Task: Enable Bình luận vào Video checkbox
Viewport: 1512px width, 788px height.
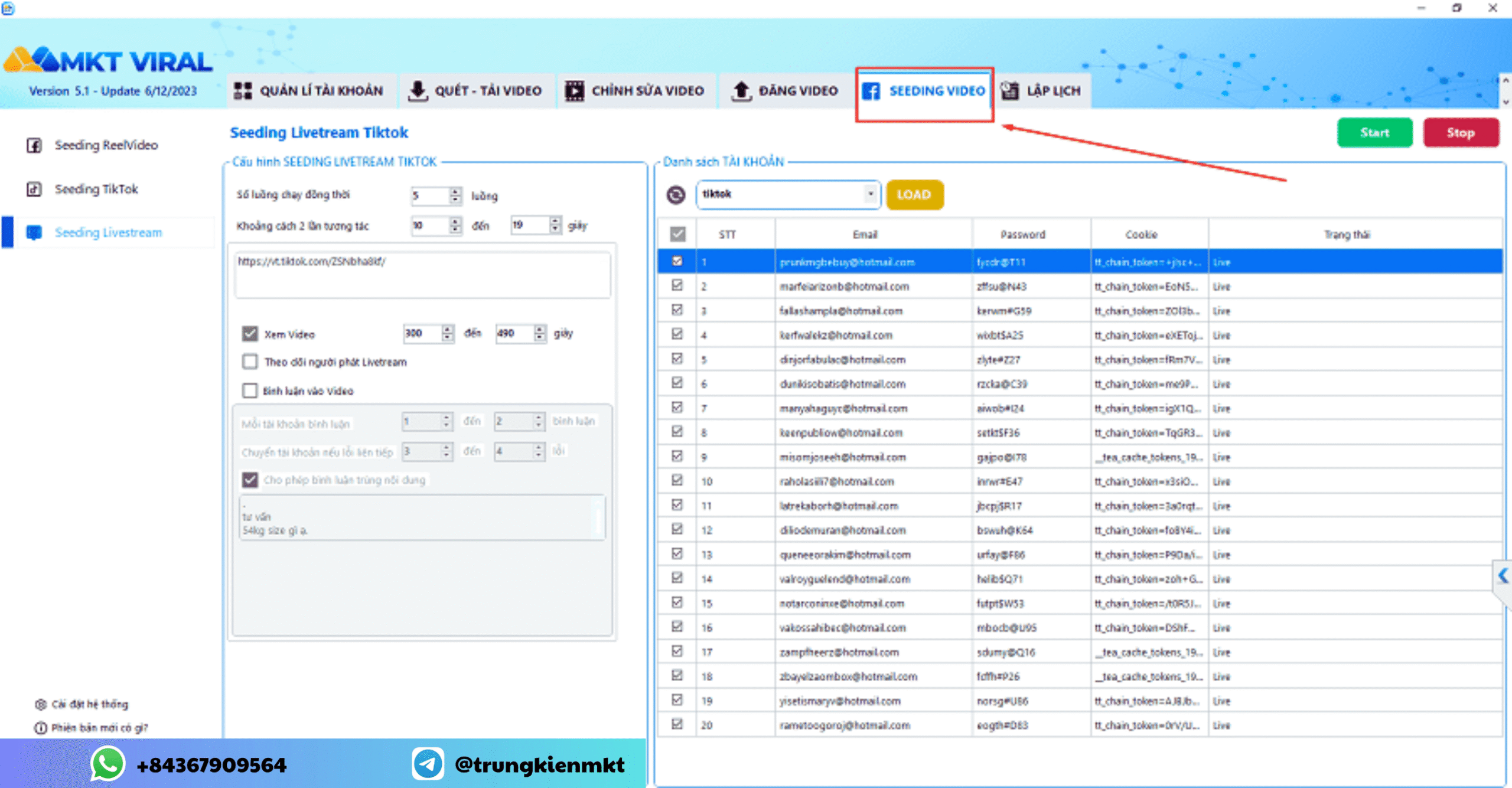Action: point(250,390)
